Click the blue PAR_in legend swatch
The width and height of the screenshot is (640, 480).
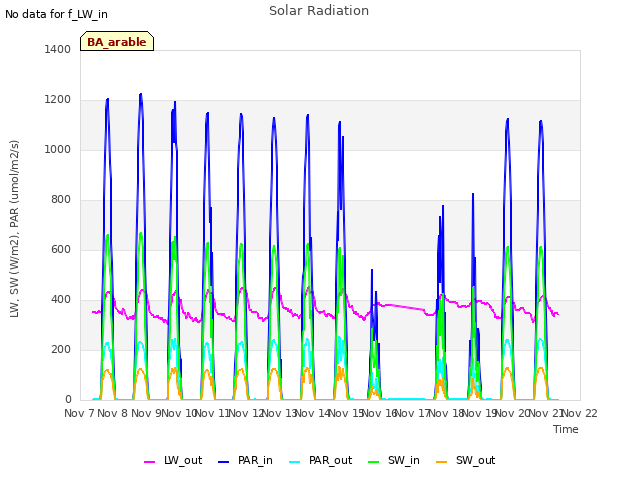(223, 462)
